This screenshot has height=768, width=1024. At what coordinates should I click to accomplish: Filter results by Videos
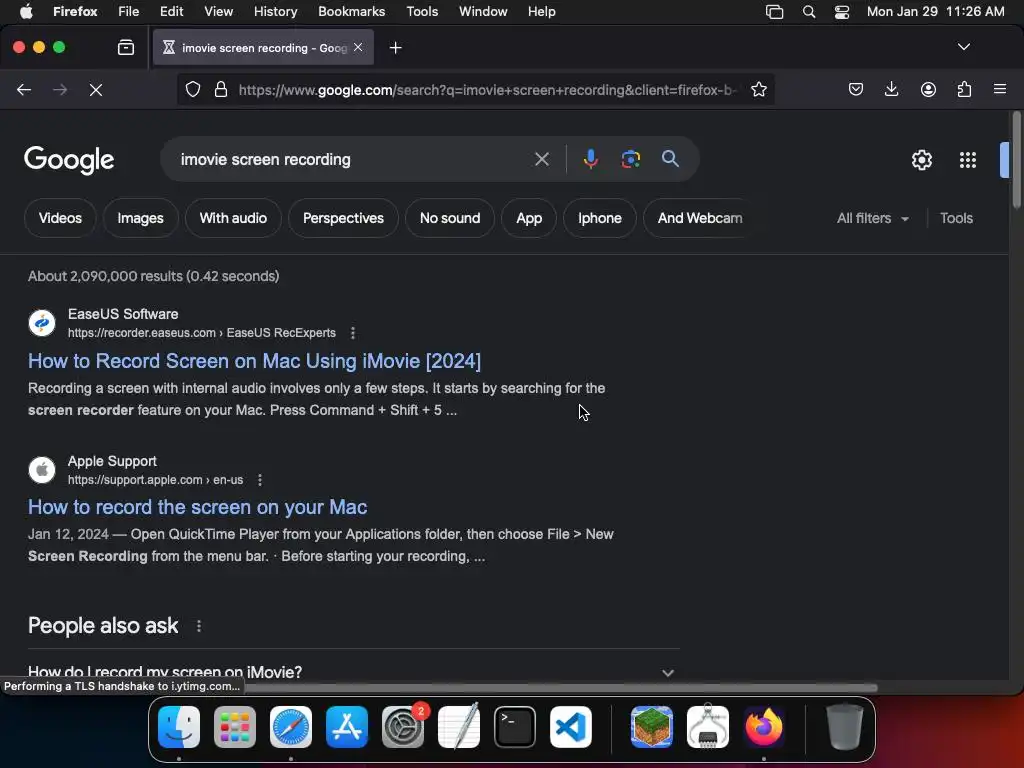click(60, 218)
